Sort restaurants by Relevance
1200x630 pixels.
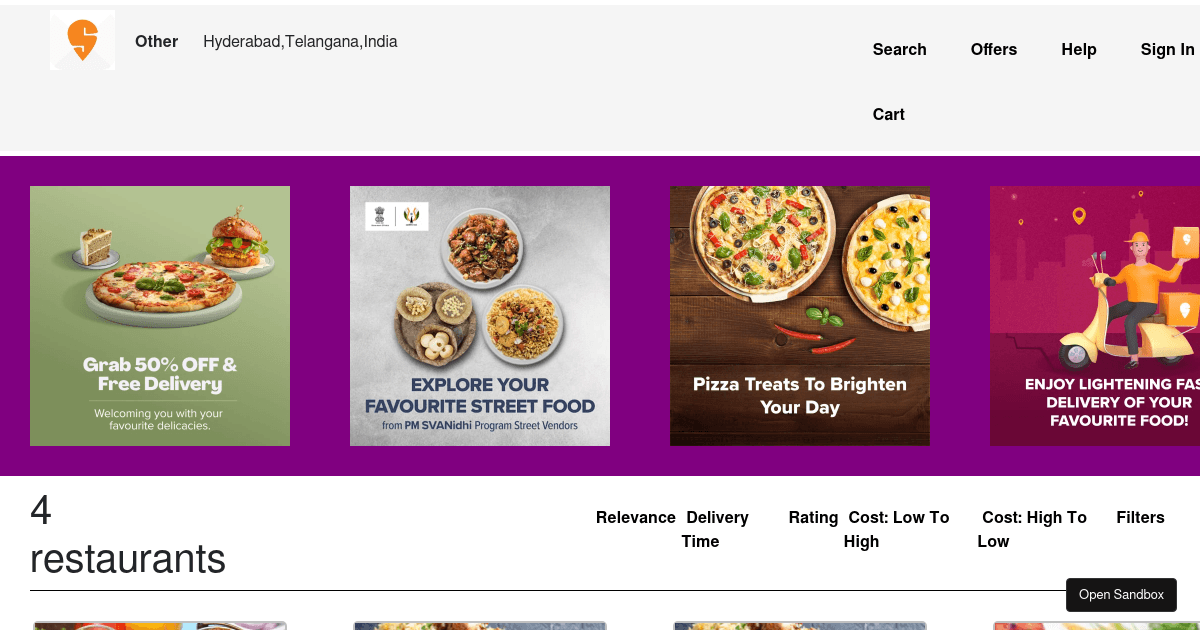(x=635, y=517)
